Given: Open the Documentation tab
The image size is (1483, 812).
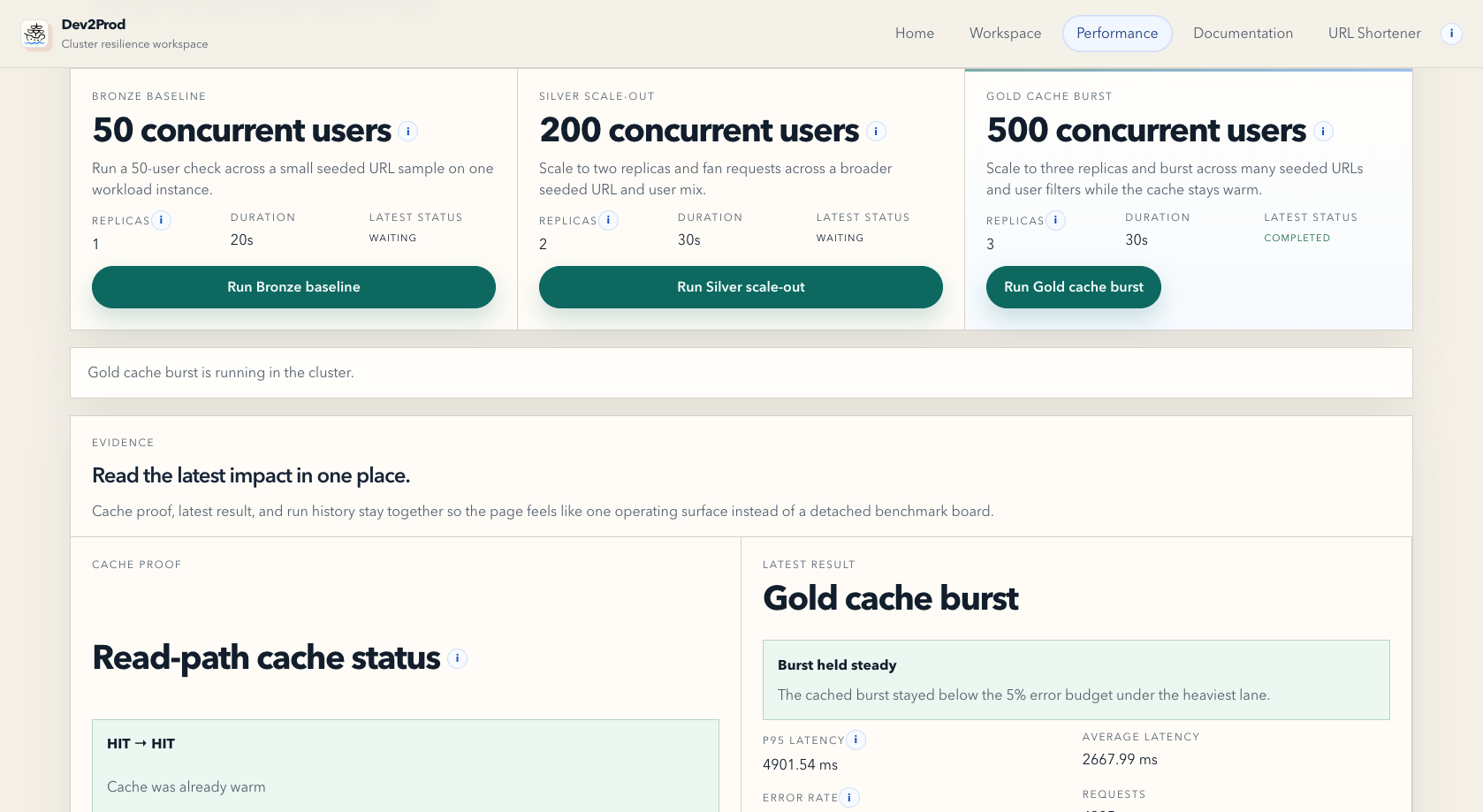Looking at the screenshot, I should (x=1243, y=34).
